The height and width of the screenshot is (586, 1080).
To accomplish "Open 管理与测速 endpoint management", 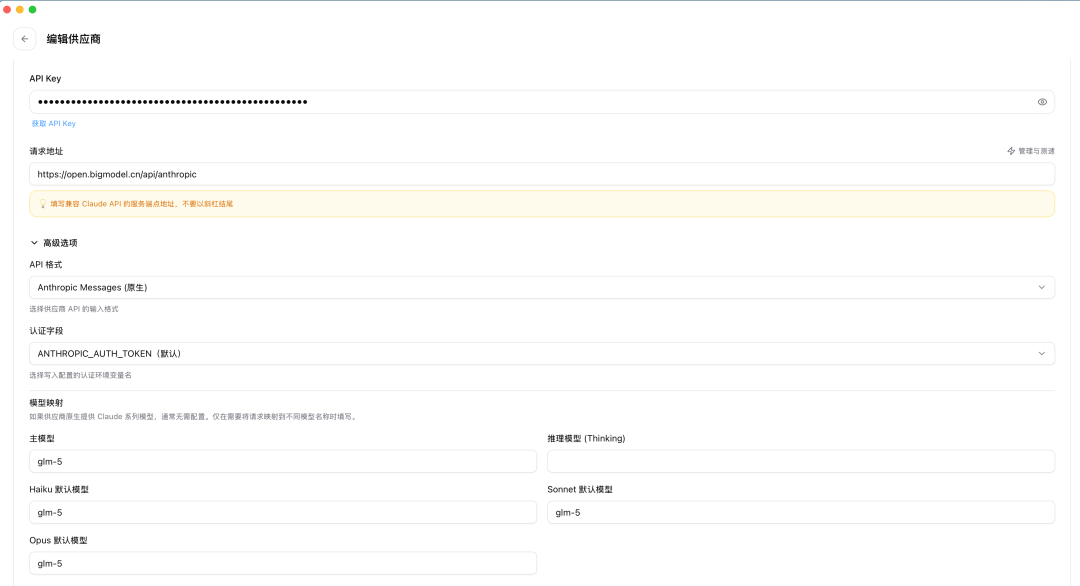I will 1031,151.
